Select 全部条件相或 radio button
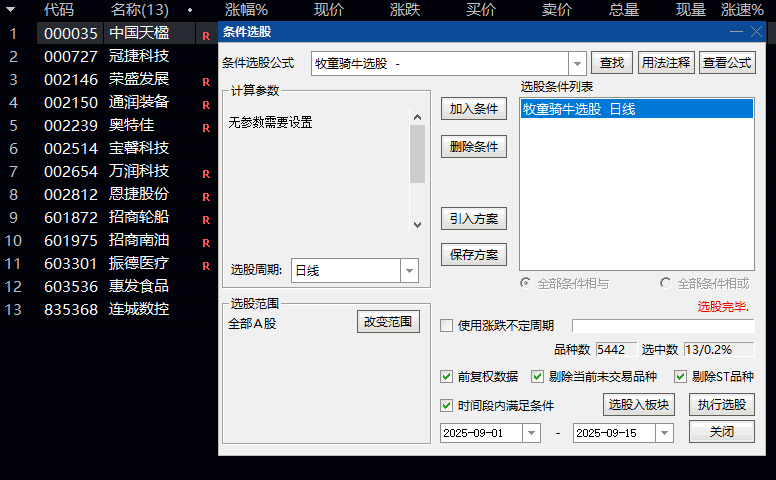 click(666, 283)
